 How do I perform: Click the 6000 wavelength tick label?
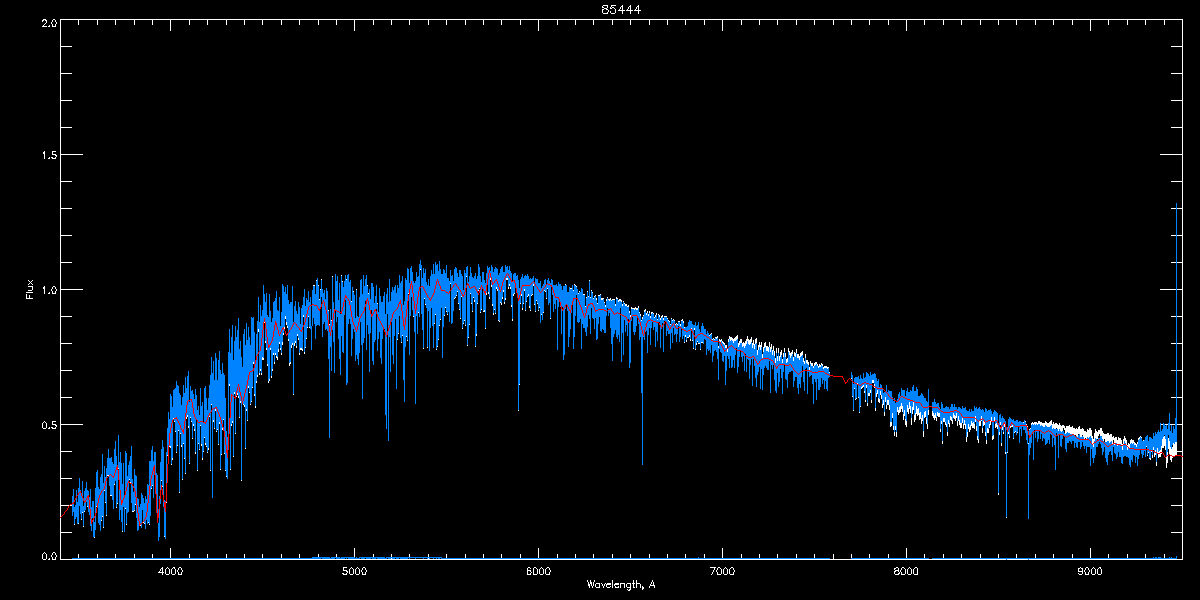click(538, 572)
